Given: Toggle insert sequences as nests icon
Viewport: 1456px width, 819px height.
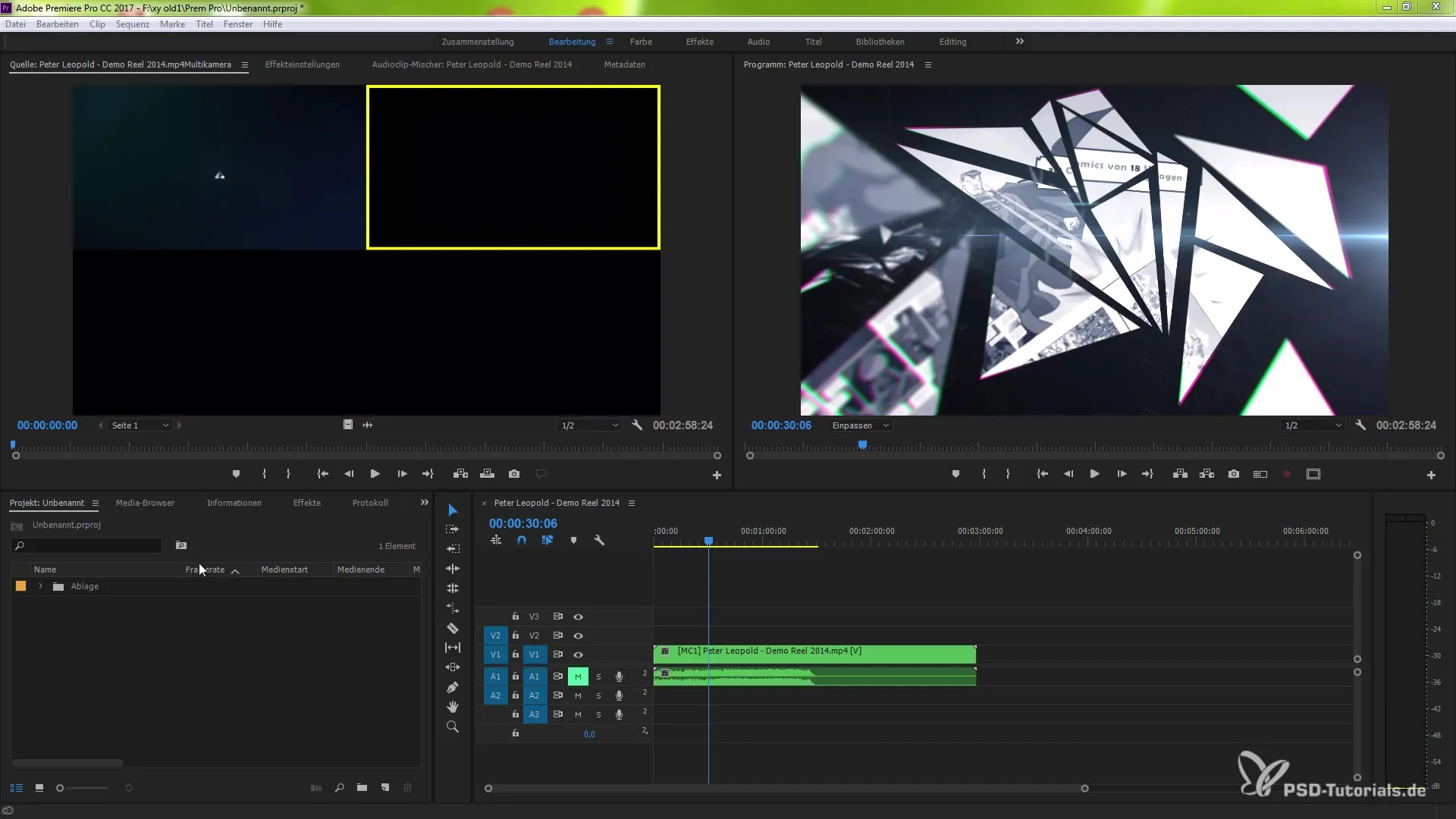Looking at the screenshot, I should pyautogui.click(x=496, y=540).
